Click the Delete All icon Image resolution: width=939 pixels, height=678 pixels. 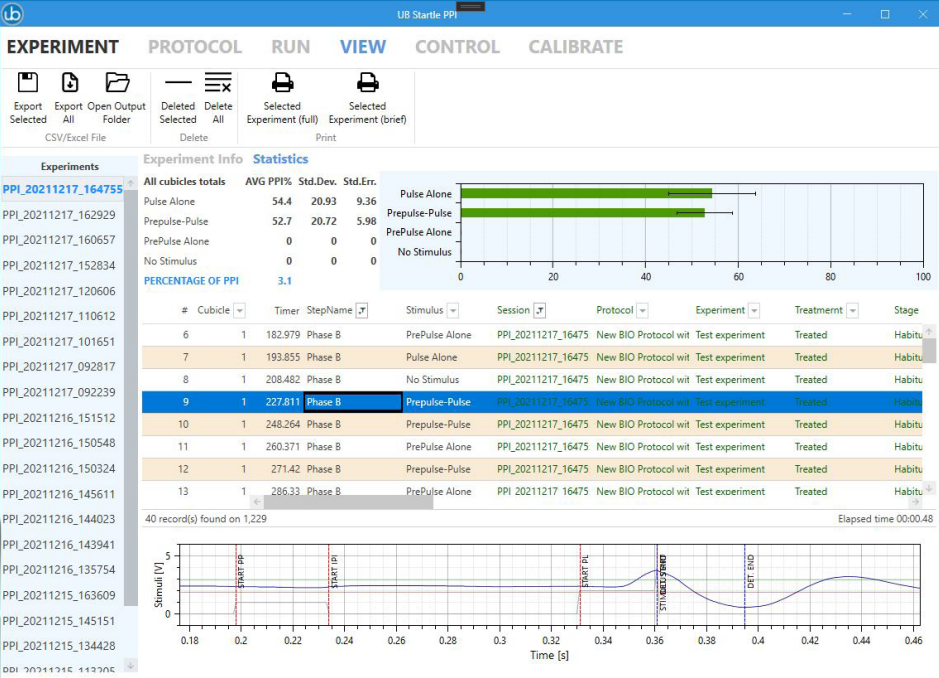pos(218,83)
